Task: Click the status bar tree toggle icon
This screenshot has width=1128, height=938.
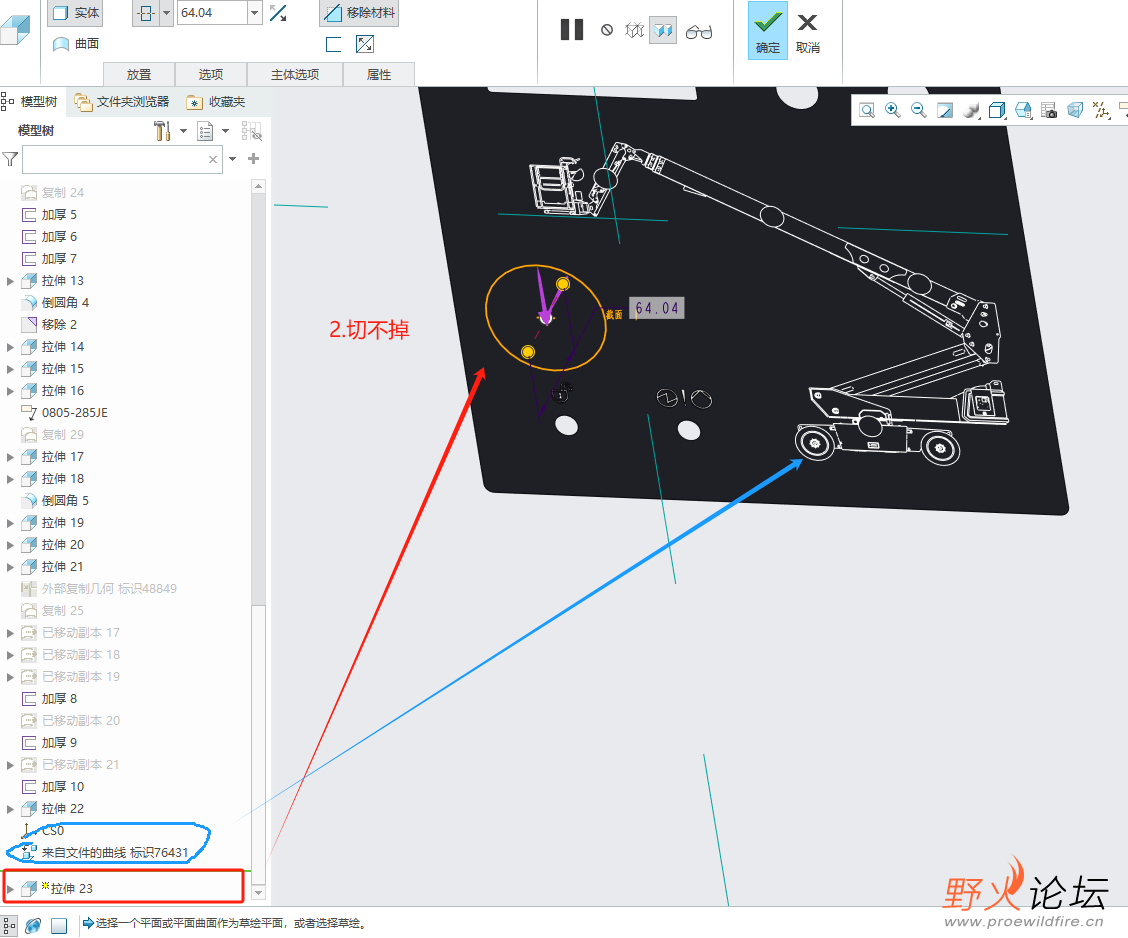Action: point(9,925)
